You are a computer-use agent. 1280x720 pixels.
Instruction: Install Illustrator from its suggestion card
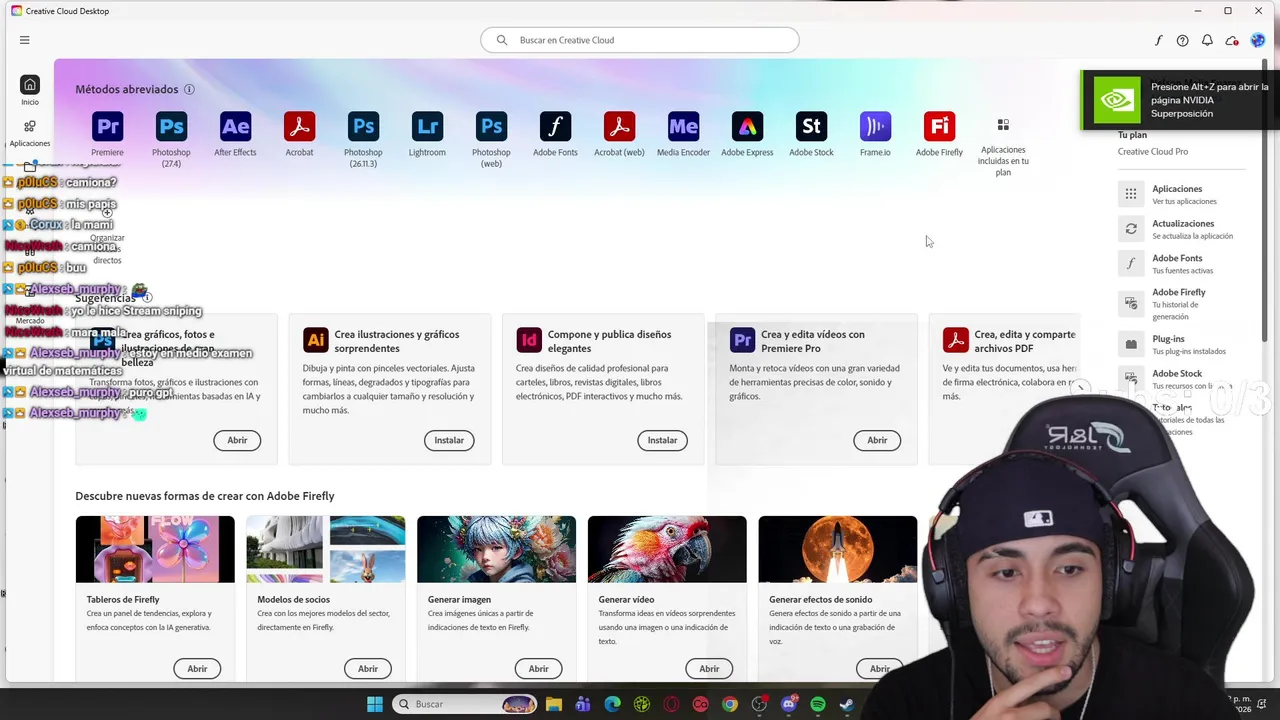tap(449, 440)
